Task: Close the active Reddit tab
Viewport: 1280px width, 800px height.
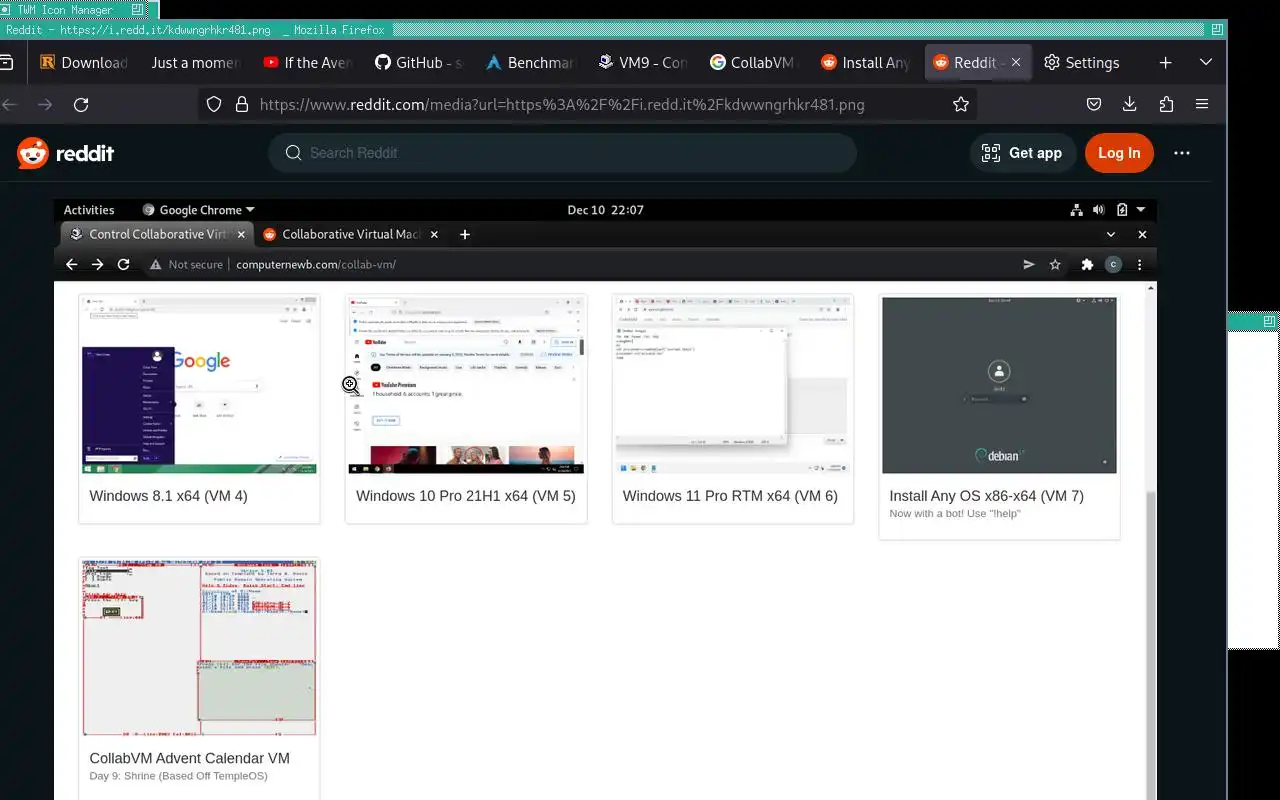Action: [x=1016, y=62]
